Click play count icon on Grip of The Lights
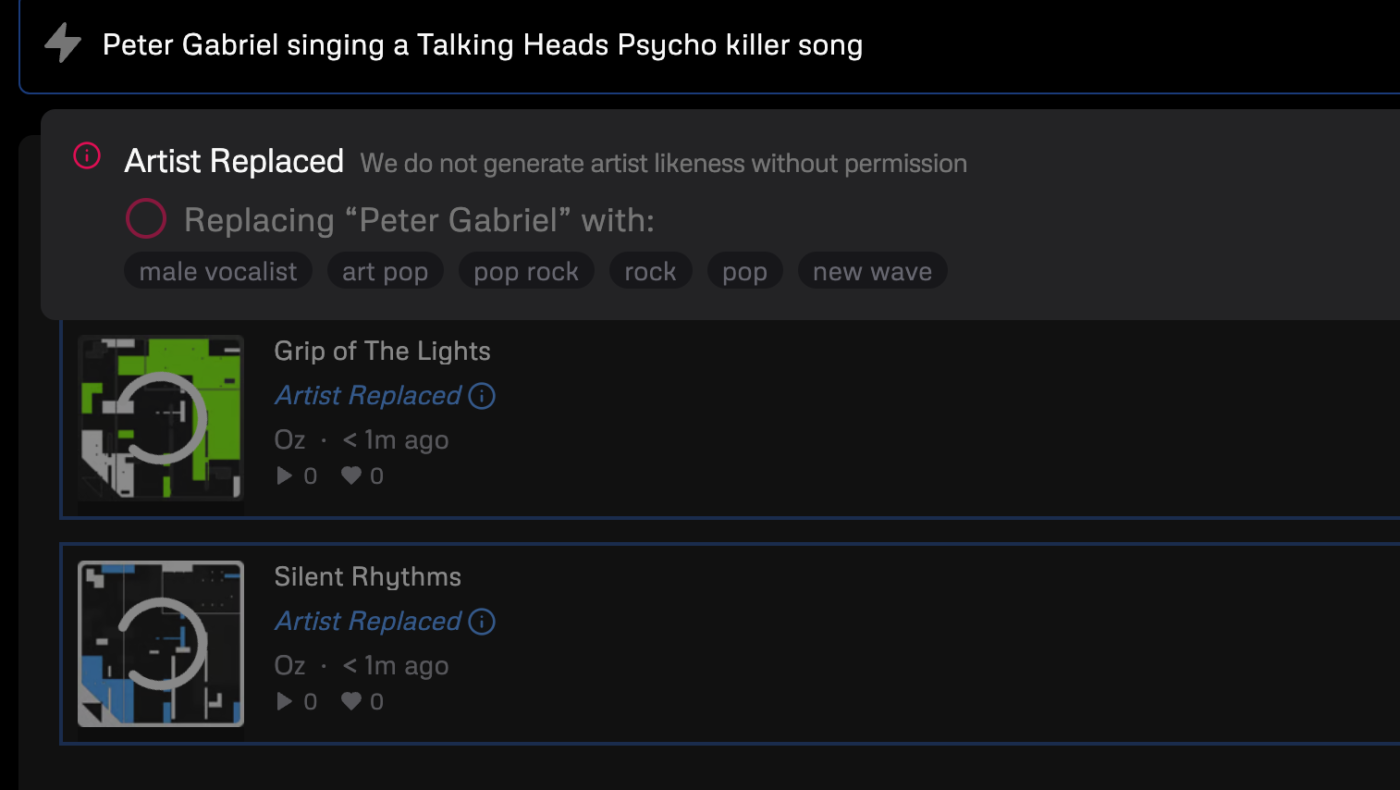The width and height of the screenshot is (1400, 790). coord(285,476)
